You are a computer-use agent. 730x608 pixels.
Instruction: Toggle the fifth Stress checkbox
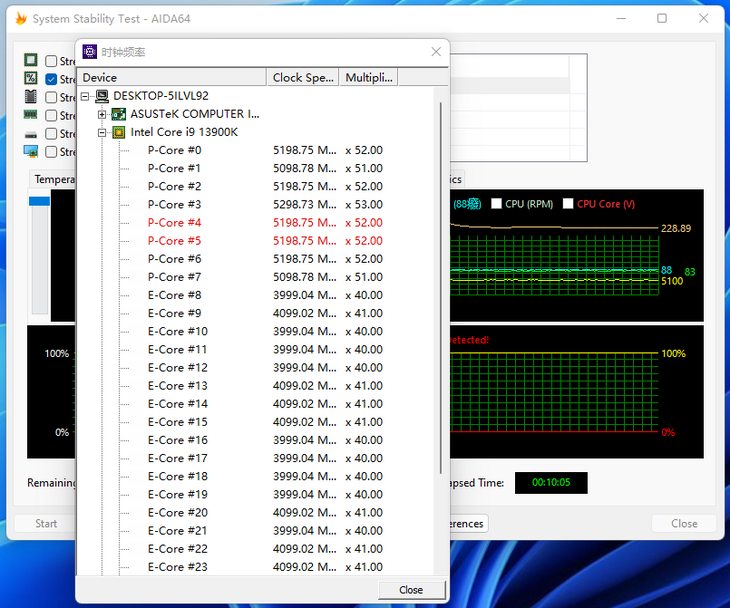pos(51,134)
